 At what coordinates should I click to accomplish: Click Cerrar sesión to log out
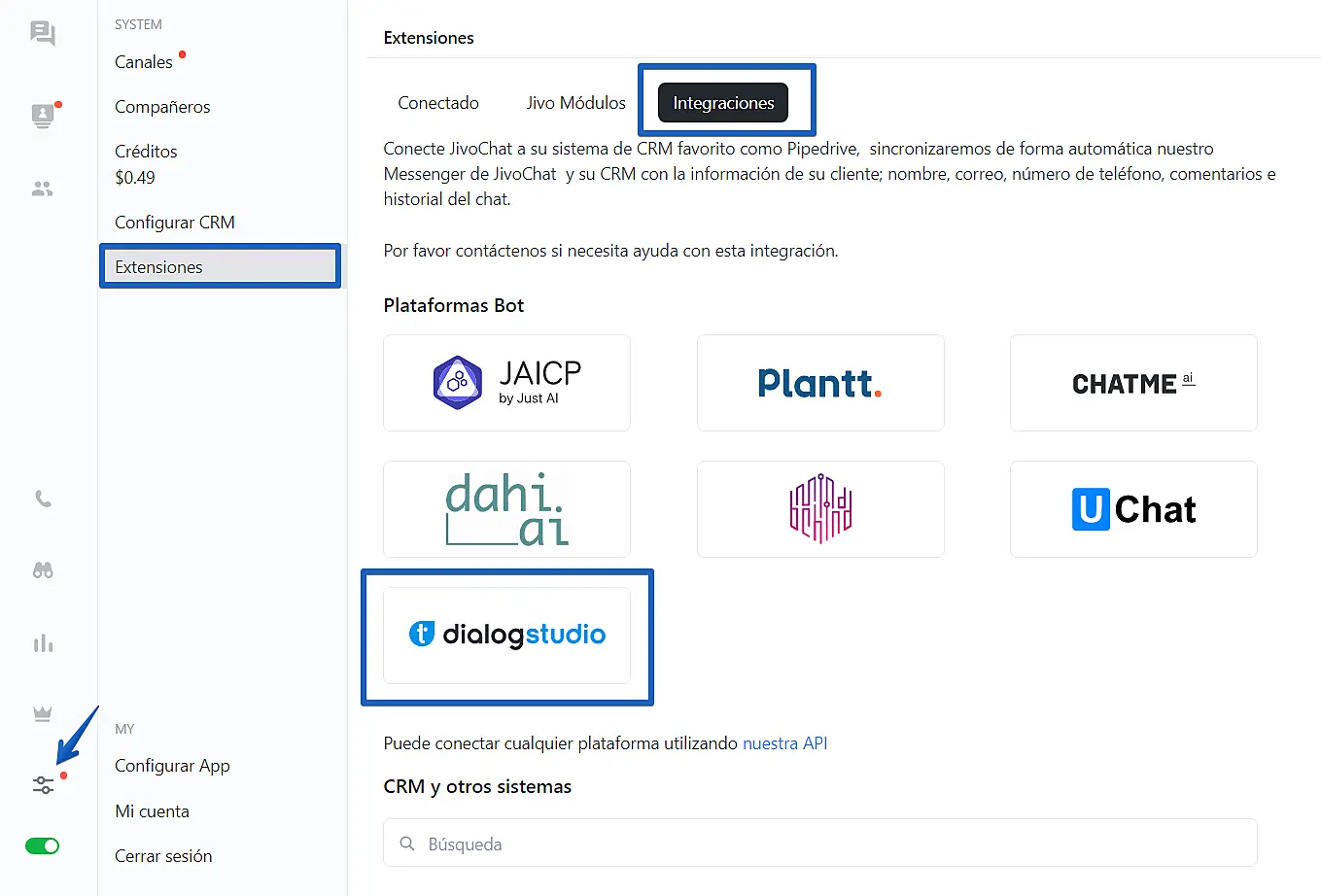pyautogui.click(x=163, y=856)
